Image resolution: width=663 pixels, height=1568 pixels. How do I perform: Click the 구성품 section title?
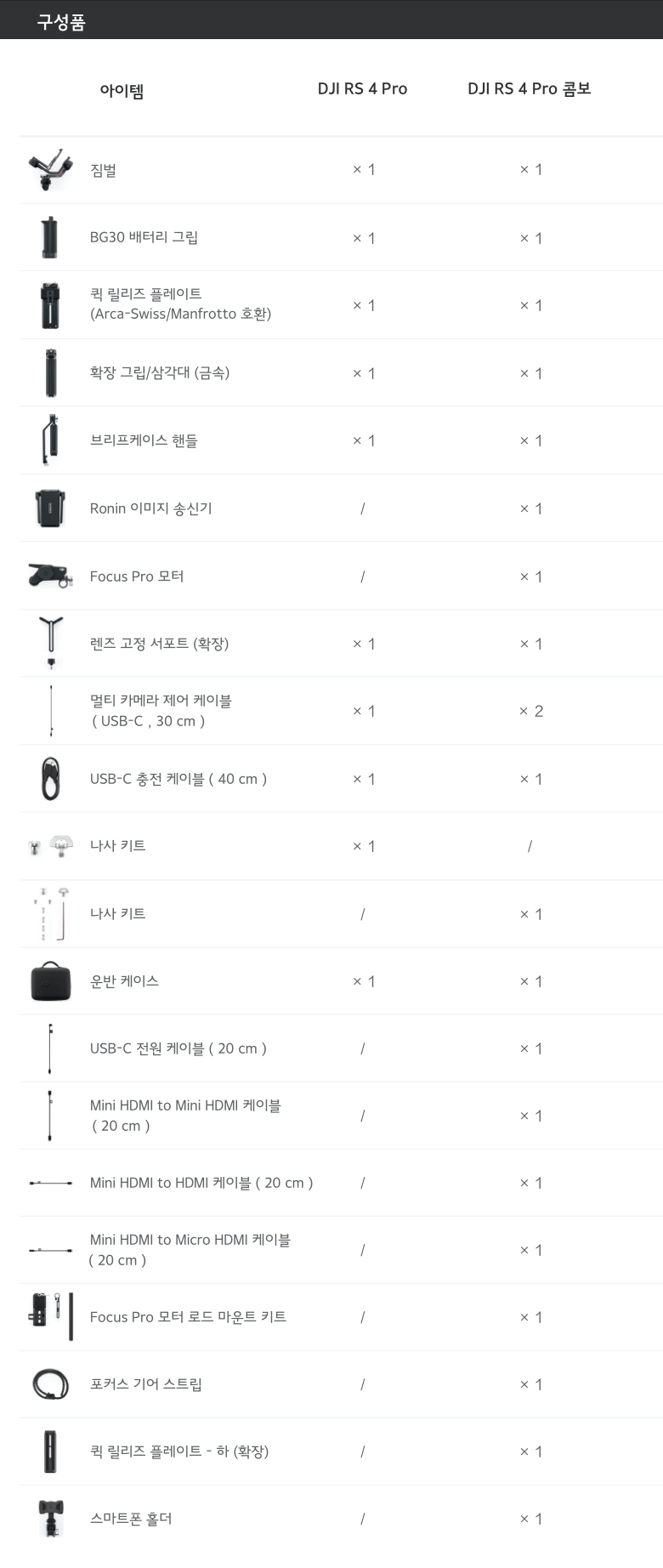click(x=61, y=22)
